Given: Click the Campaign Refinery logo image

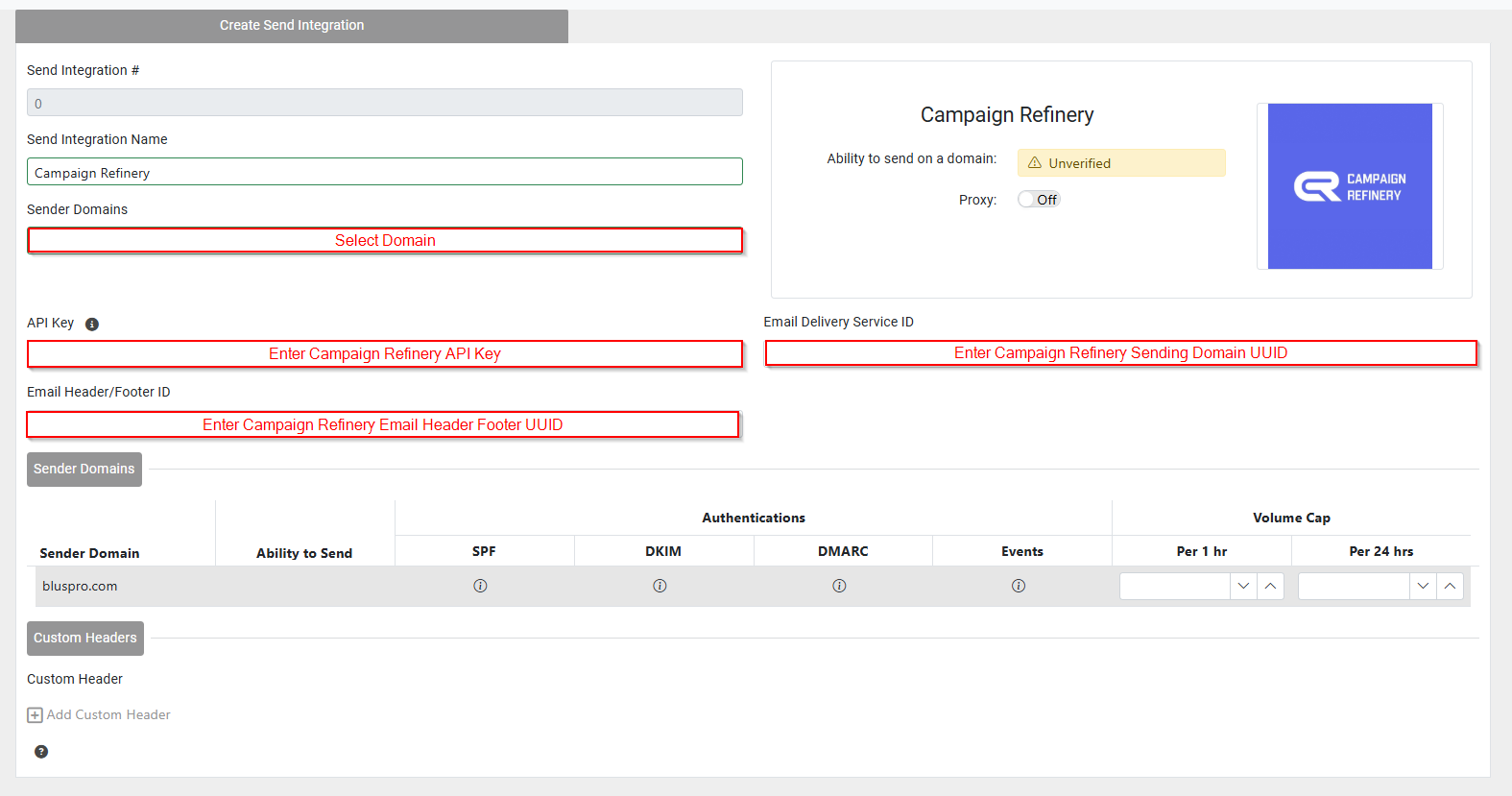Looking at the screenshot, I should [x=1350, y=186].
